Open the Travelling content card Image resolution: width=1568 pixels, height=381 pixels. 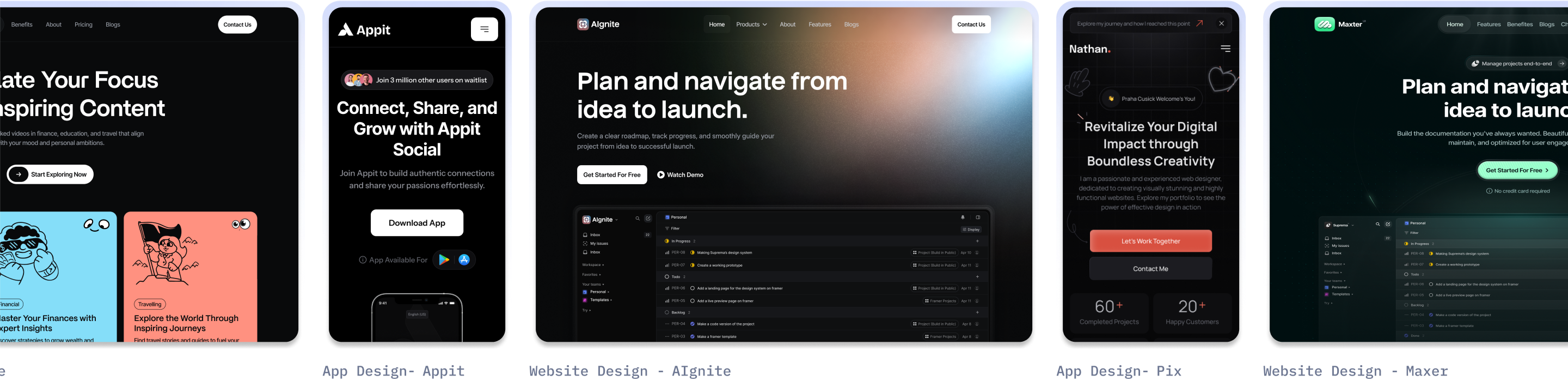click(x=190, y=277)
